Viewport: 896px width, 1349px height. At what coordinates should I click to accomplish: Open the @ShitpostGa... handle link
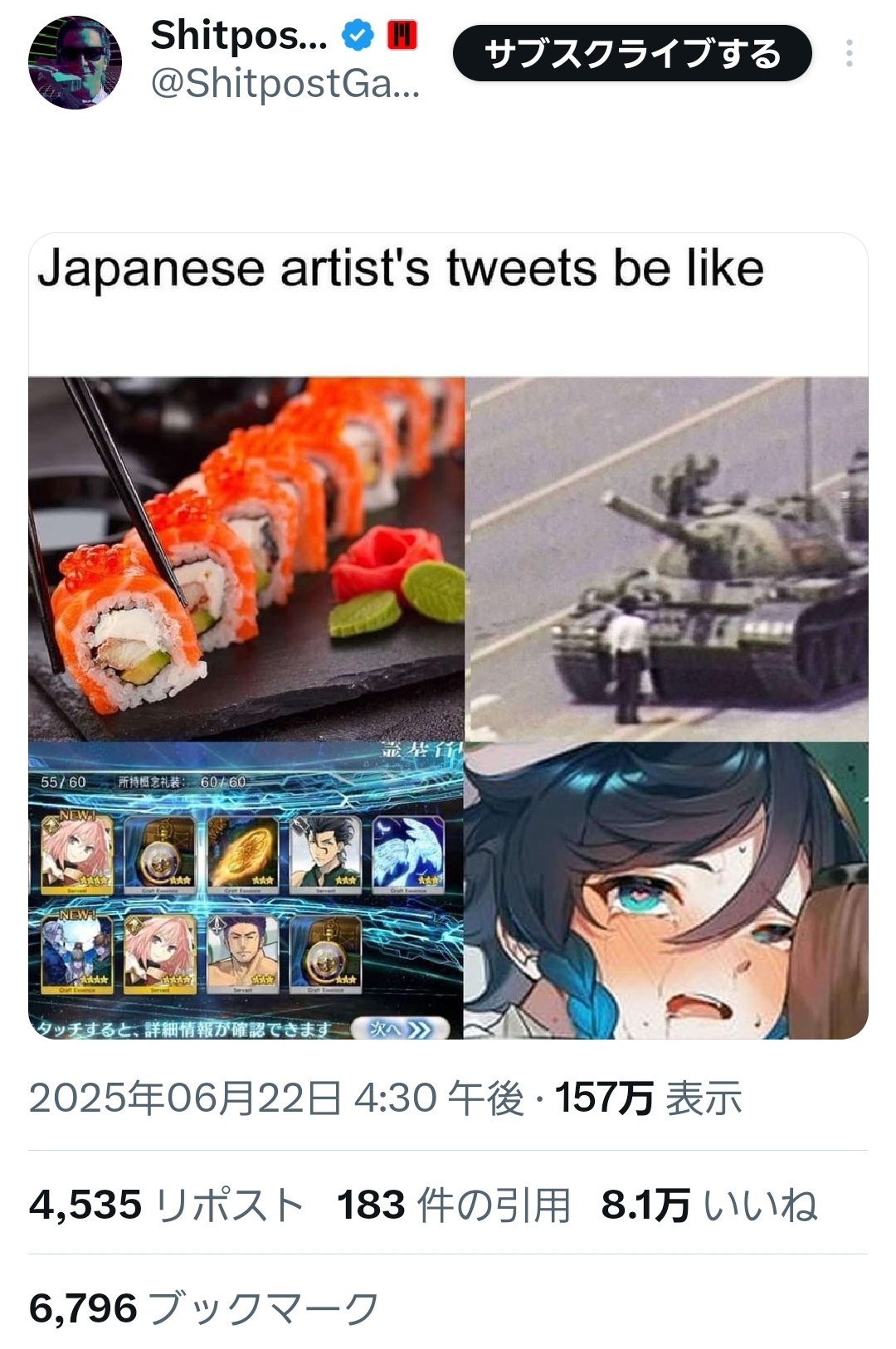pos(285,84)
